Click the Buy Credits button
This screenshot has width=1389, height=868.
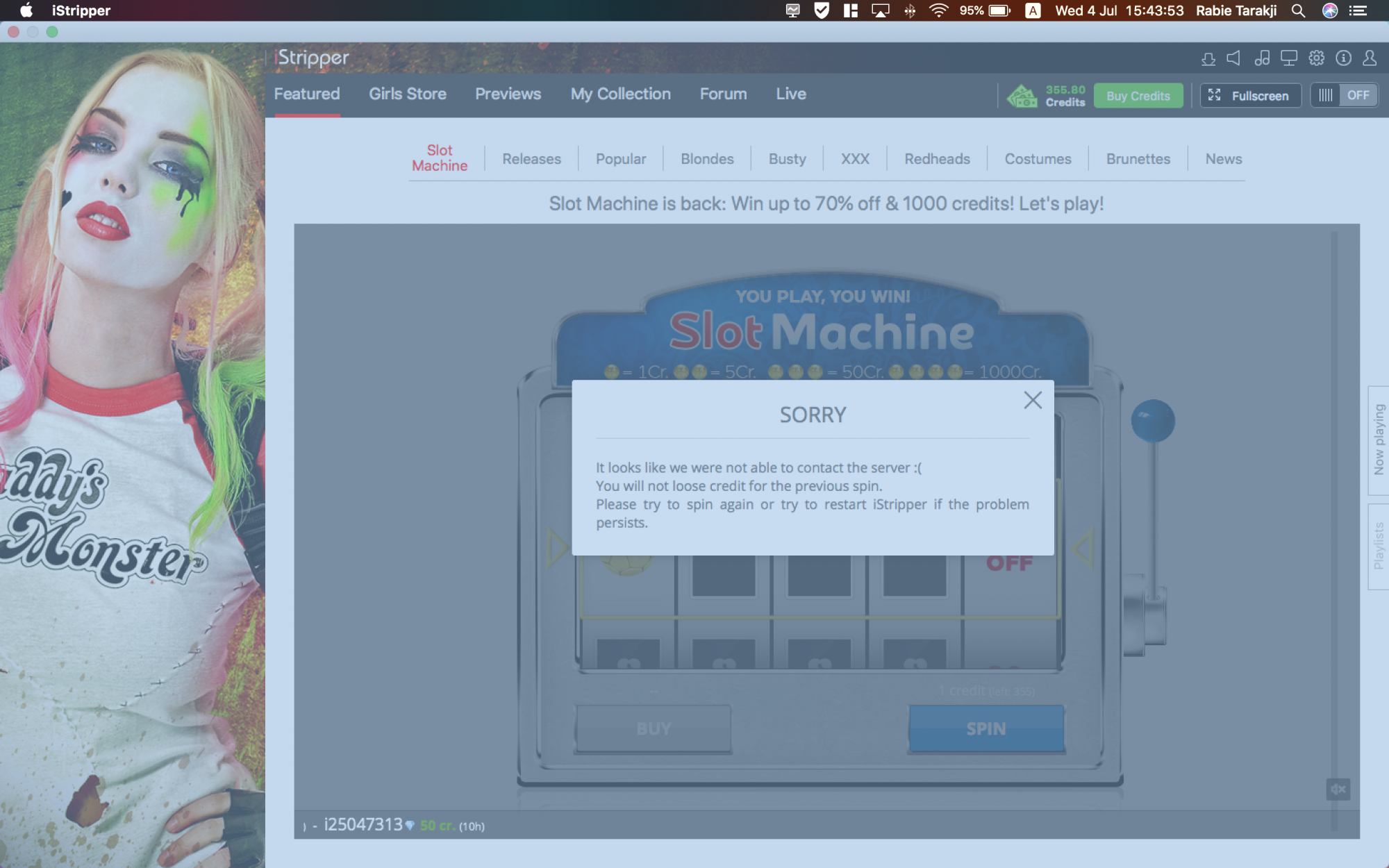point(1138,96)
